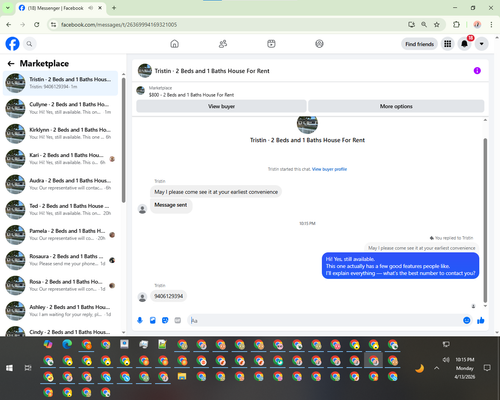Open Microsoft Edge from the taskbar
The image size is (500, 400).
pyautogui.click(x=67, y=344)
